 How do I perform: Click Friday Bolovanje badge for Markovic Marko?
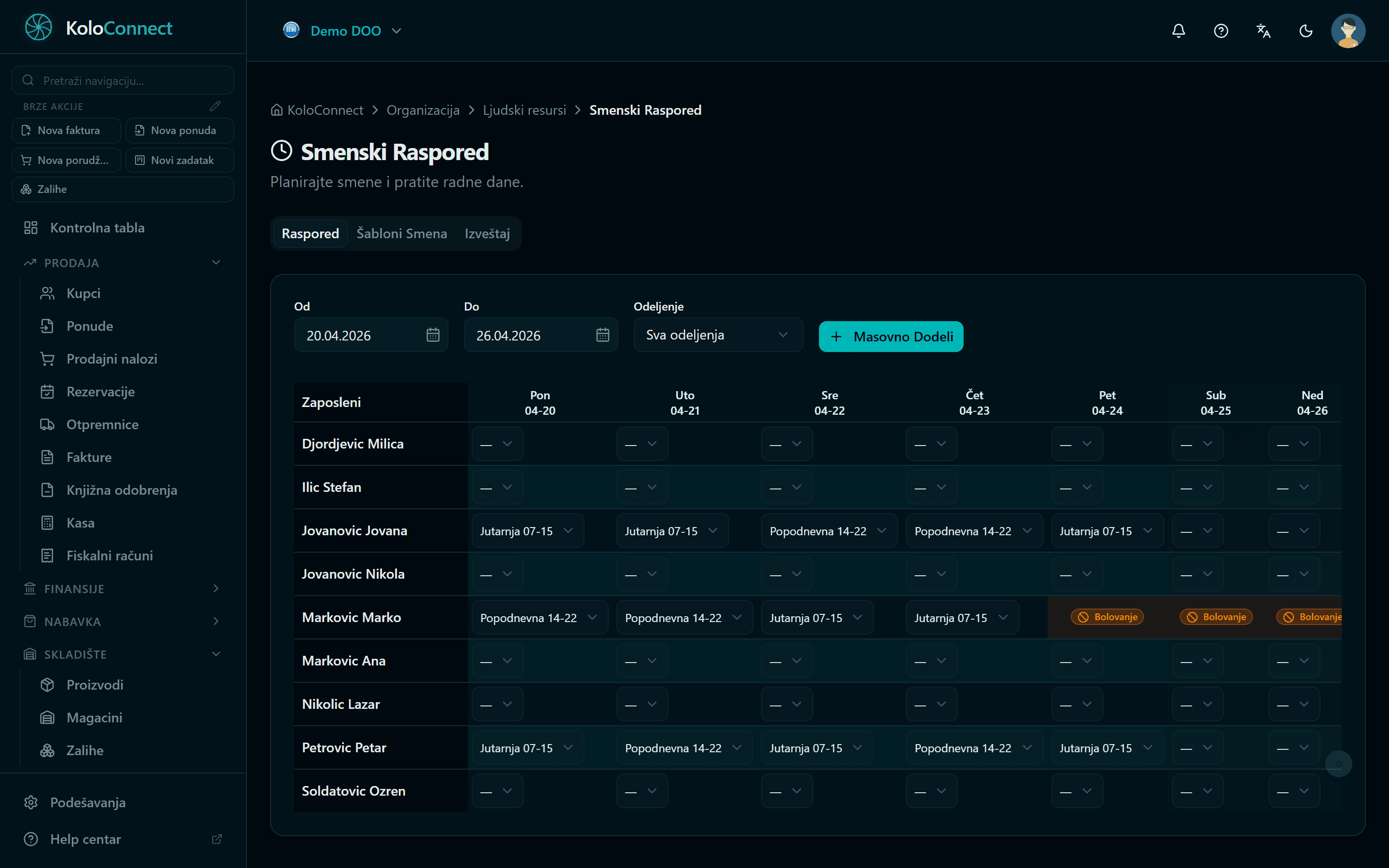coord(1107,617)
